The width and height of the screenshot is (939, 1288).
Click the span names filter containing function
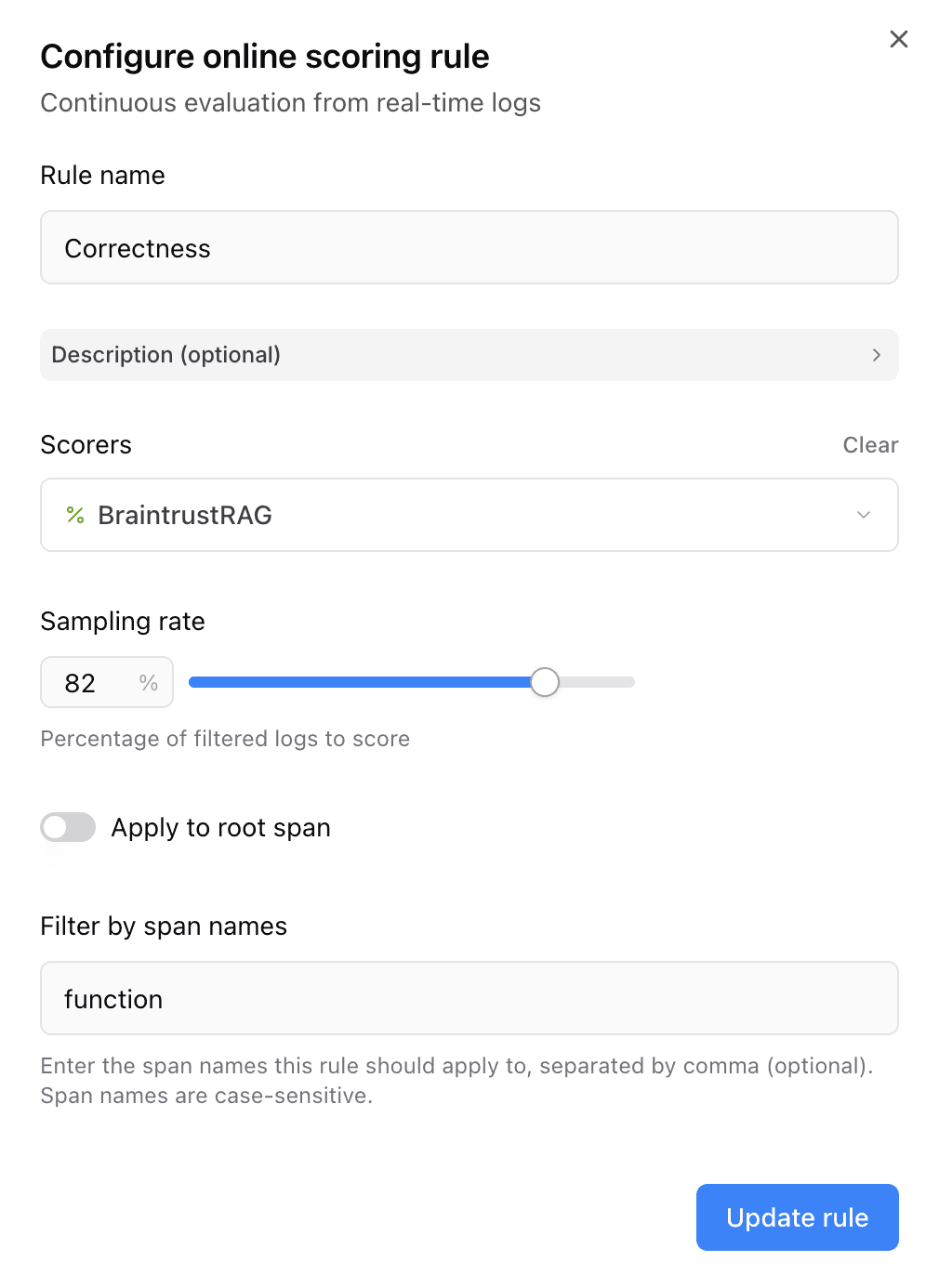(x=469, y=998)
